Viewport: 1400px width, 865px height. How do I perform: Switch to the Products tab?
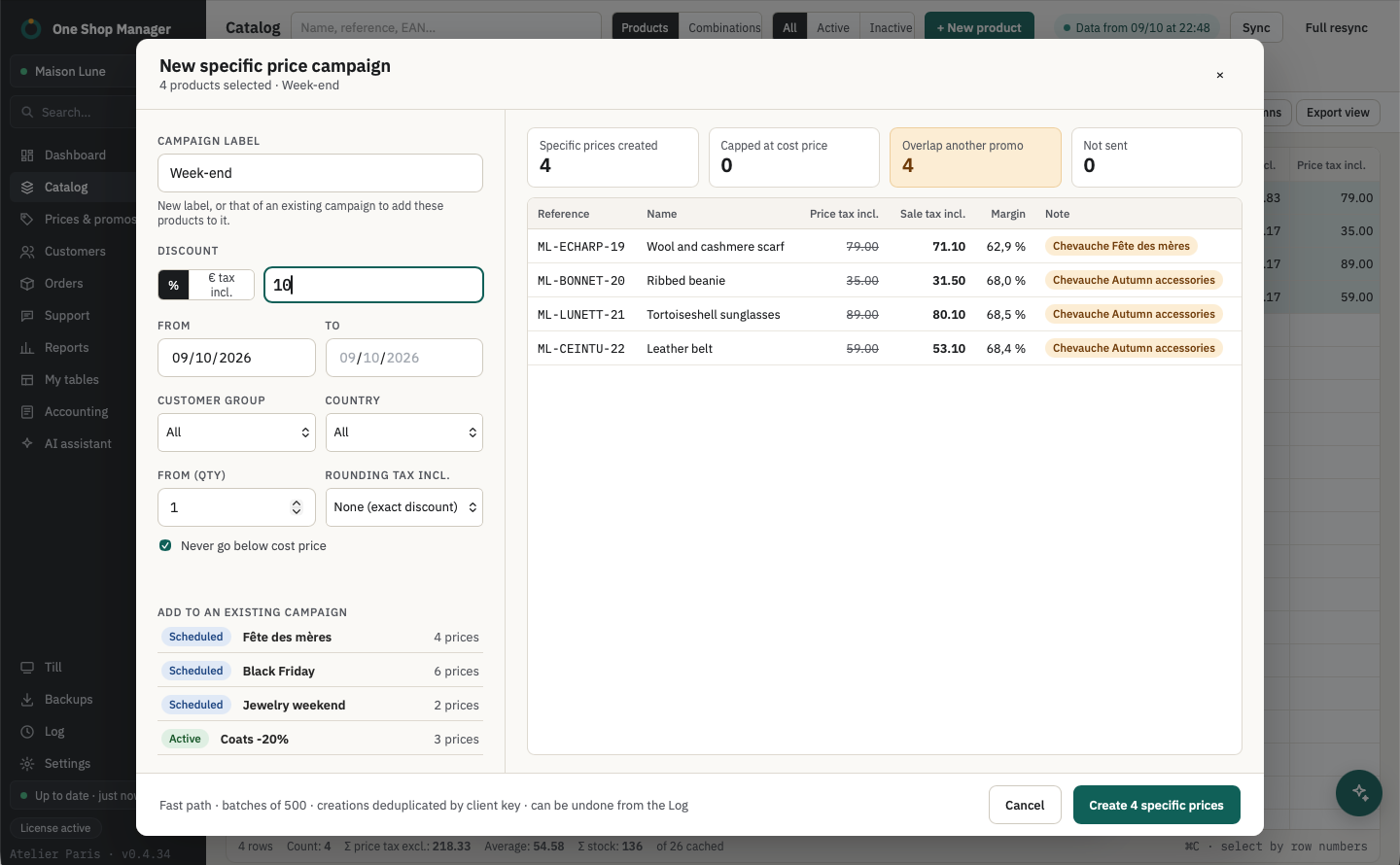[x=645, y=28]
